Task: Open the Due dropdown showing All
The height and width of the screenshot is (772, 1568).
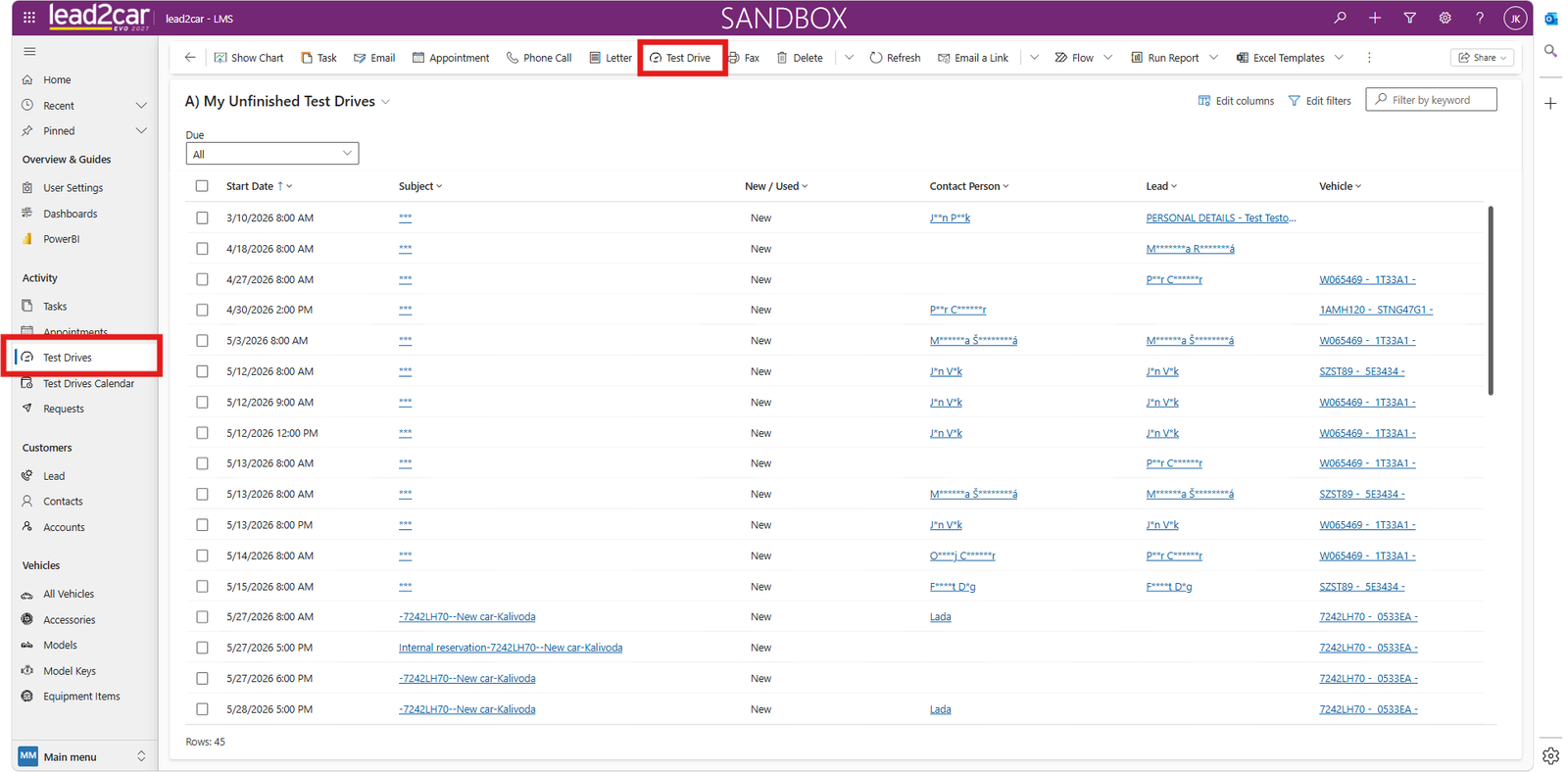Action: click(x=272, y=154)
